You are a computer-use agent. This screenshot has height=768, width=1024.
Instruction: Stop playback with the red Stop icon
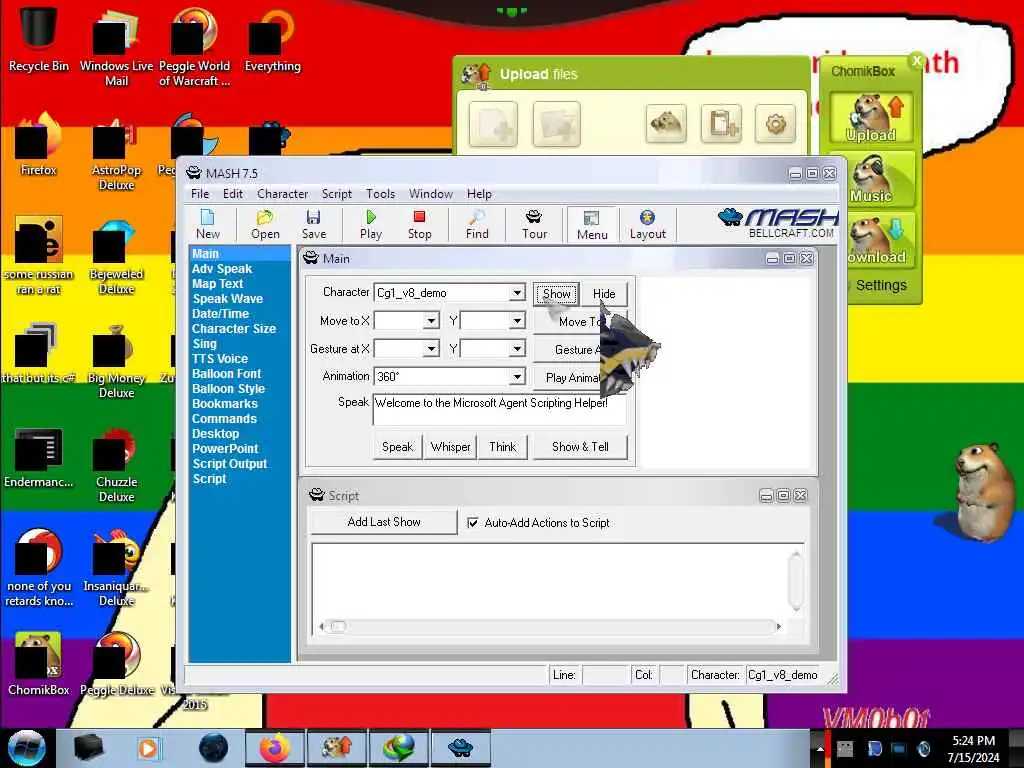[x=419, y=225]
